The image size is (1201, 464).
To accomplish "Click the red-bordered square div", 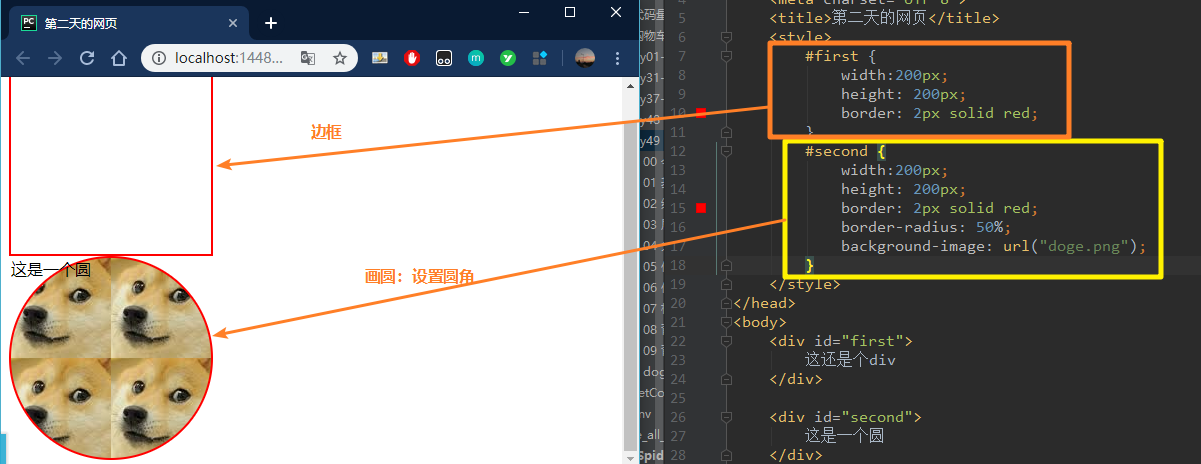I will point(111,164).
